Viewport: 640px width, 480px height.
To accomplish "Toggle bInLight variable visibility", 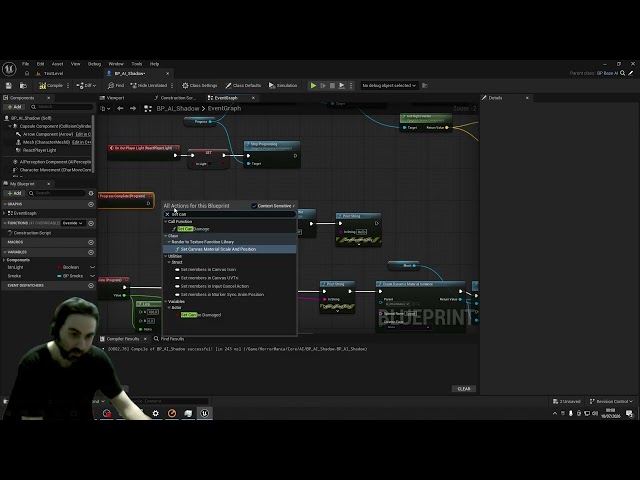I will click(x=92, y=267).
